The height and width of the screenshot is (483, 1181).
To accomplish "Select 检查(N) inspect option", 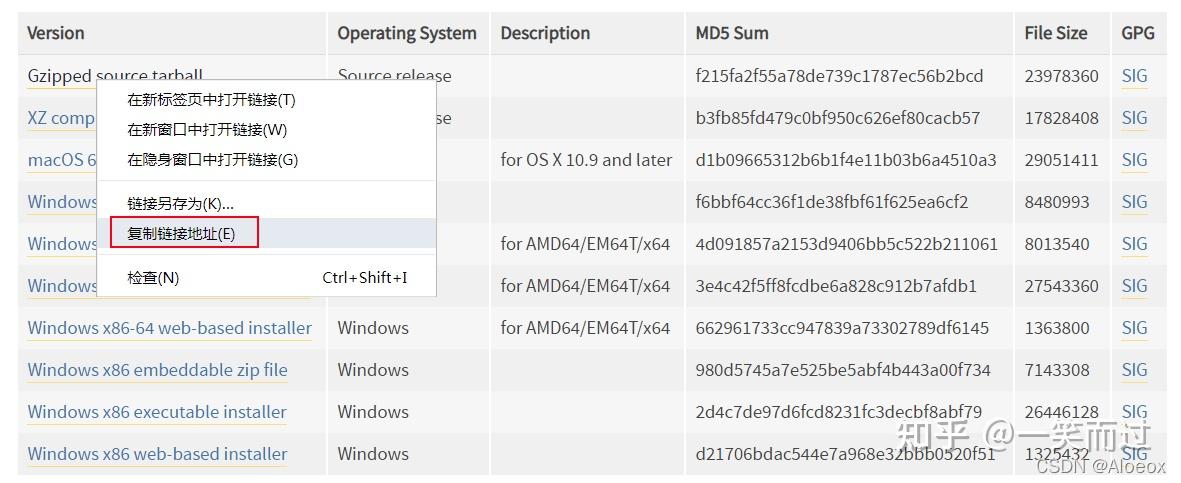I will pos(153,278).
